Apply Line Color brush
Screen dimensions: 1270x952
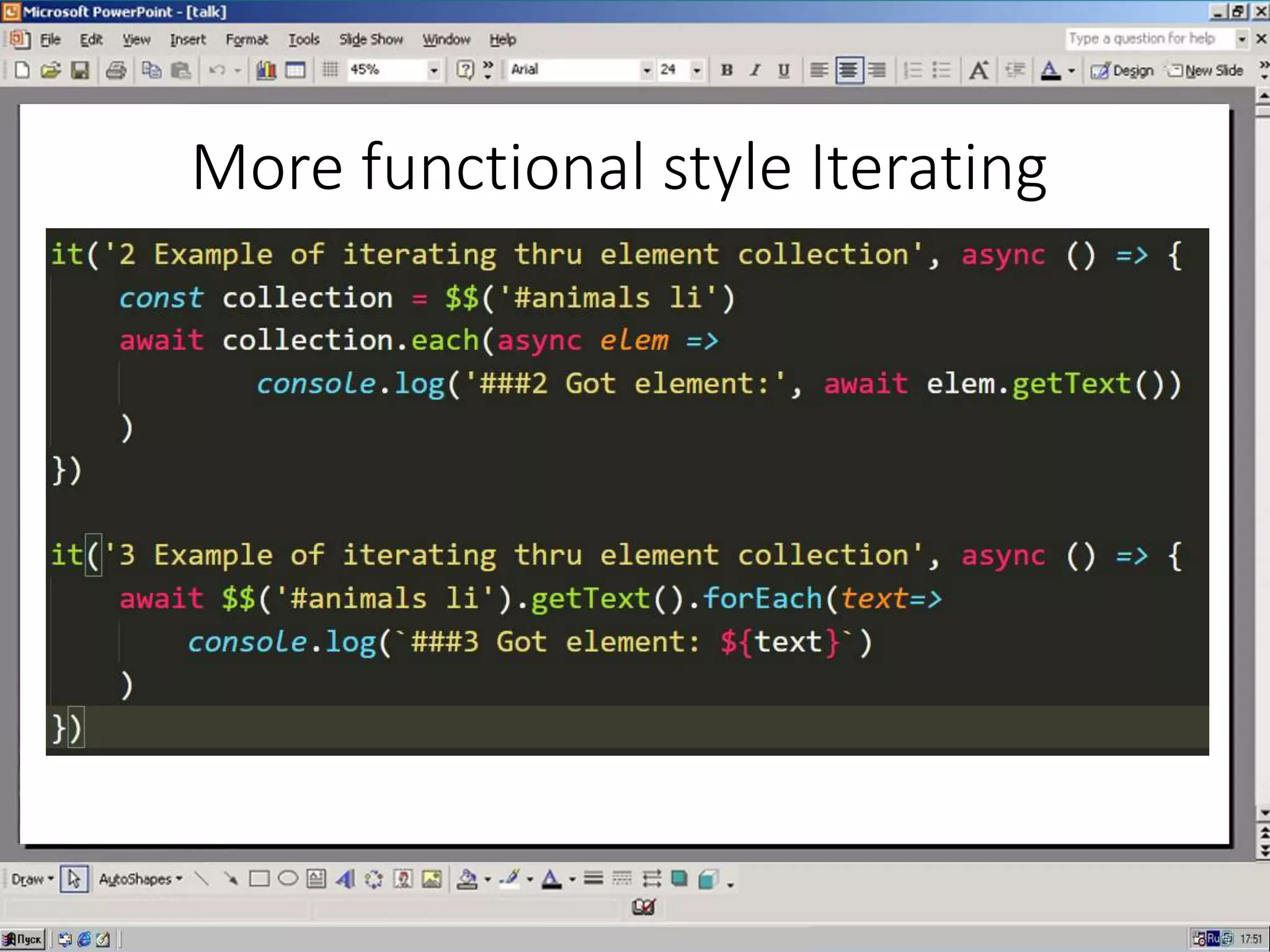tap(510, 879)
